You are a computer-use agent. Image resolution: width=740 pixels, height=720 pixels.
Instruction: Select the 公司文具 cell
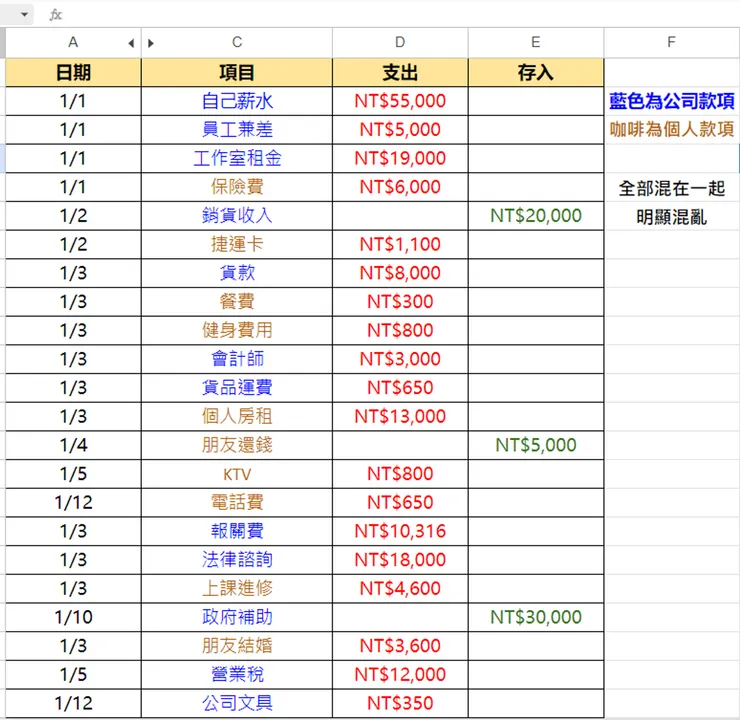[237, 703]
